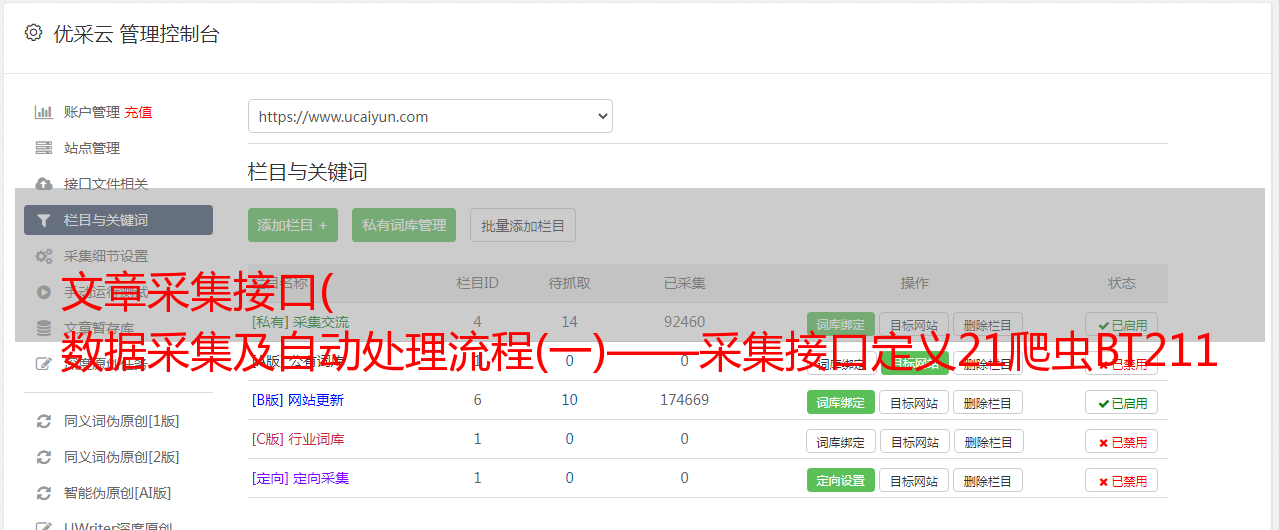Screen dimensions: 1279x530
Task: Open 采集细节设置 in the sidebar
Action: click(x=106, y=256)
